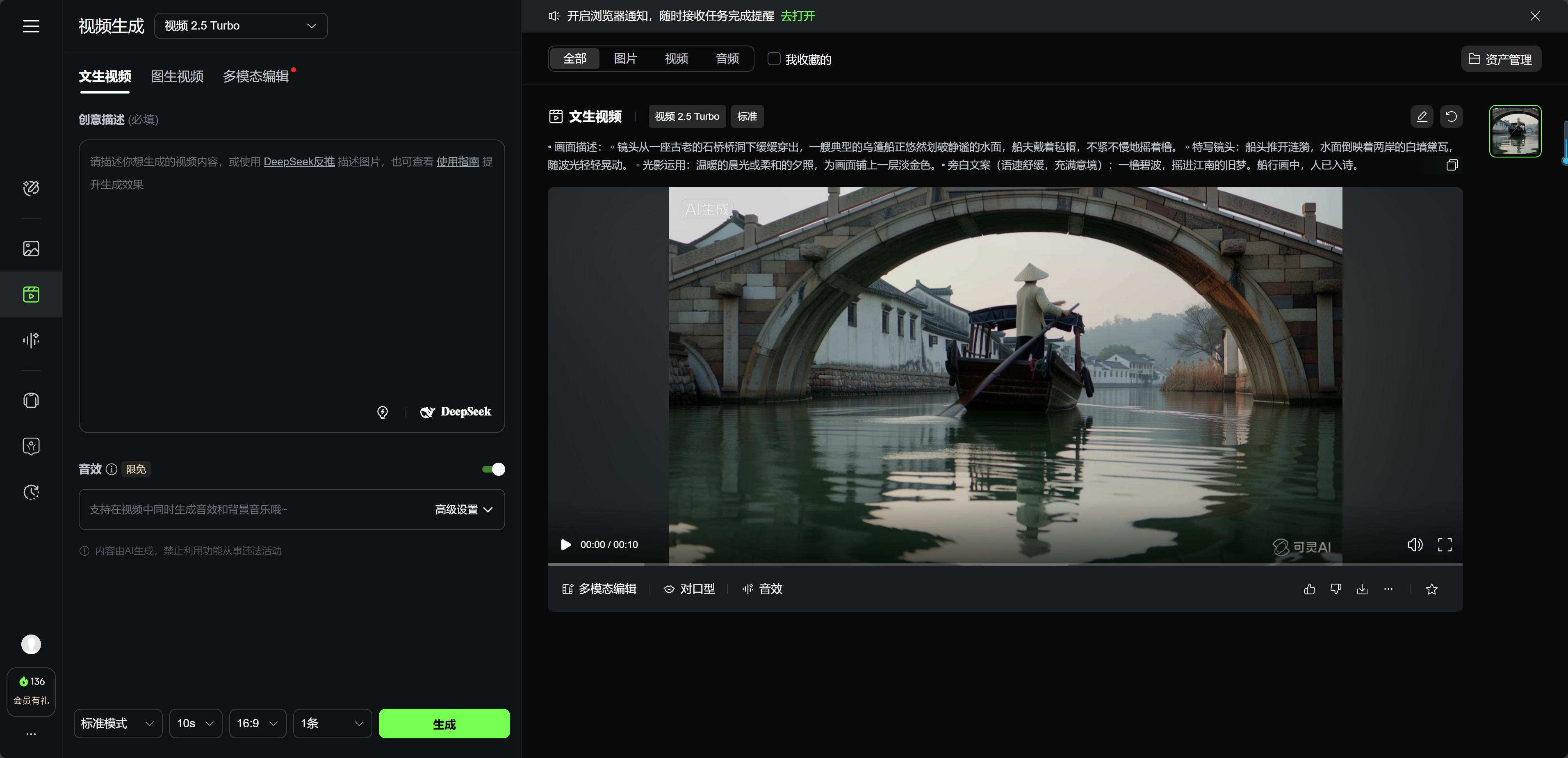Click the 去打开 notification link
Image resolution: width=1568 pixels, height=758 pixels.
click(x=798, y=16)
